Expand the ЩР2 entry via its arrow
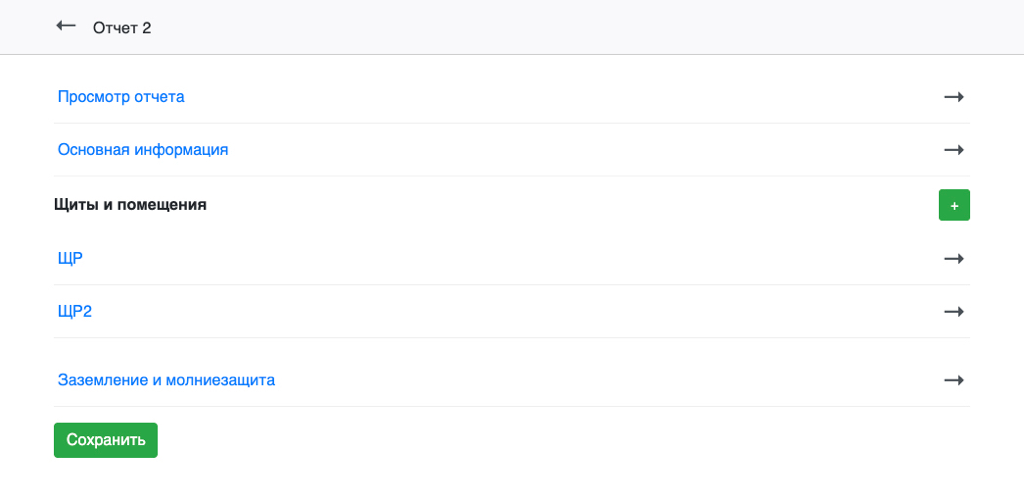The width and height of the screenshot is (1024, 500). point(953,312)
